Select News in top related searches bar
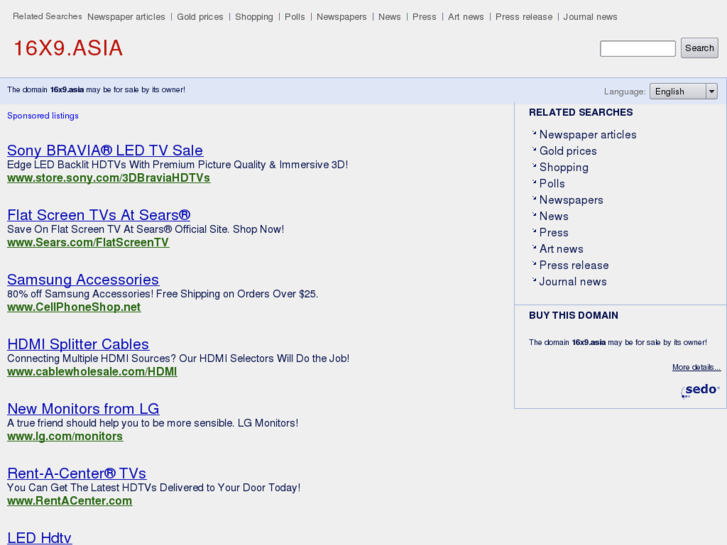727x545 pixels. [x=389, y=17]
